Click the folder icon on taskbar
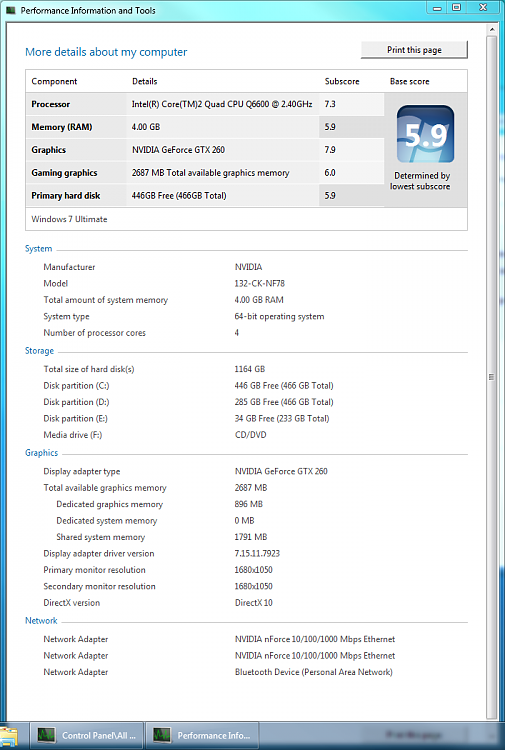Screen dimensions: 505x750 9,737
